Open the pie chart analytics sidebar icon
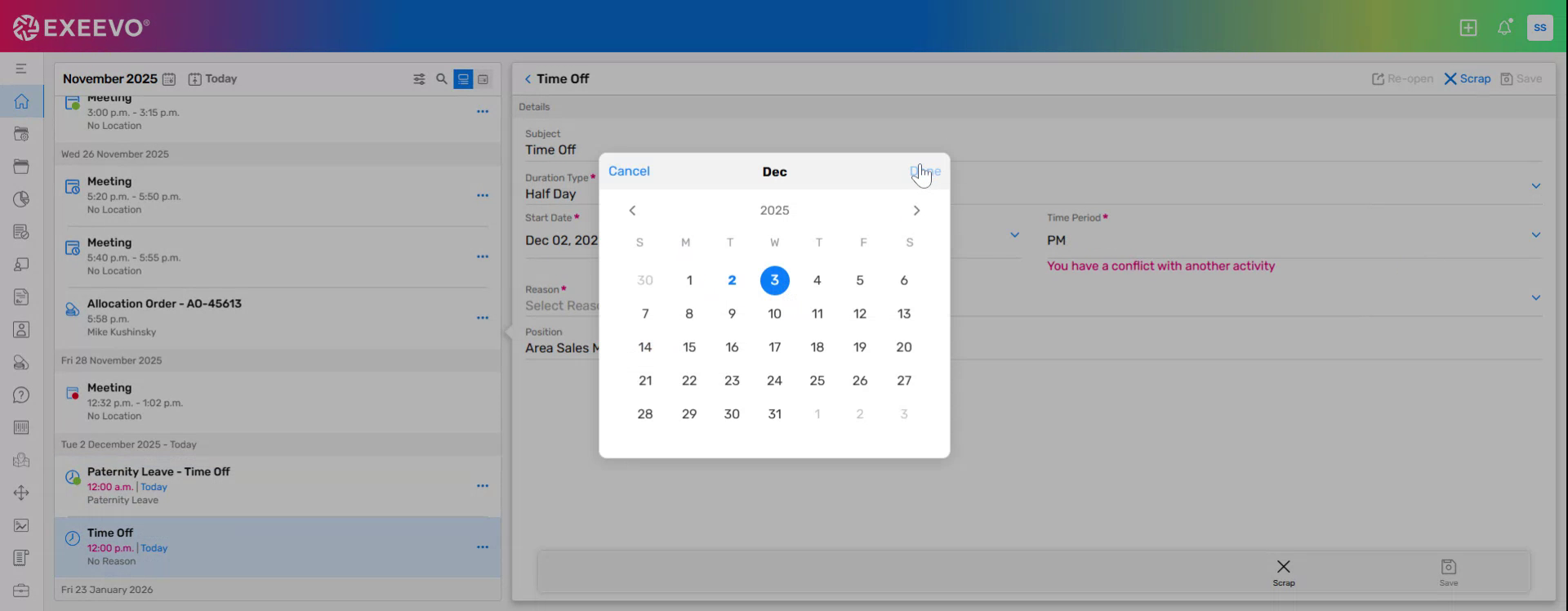This screenshot has width=1568, height=611. coord(21,199)
